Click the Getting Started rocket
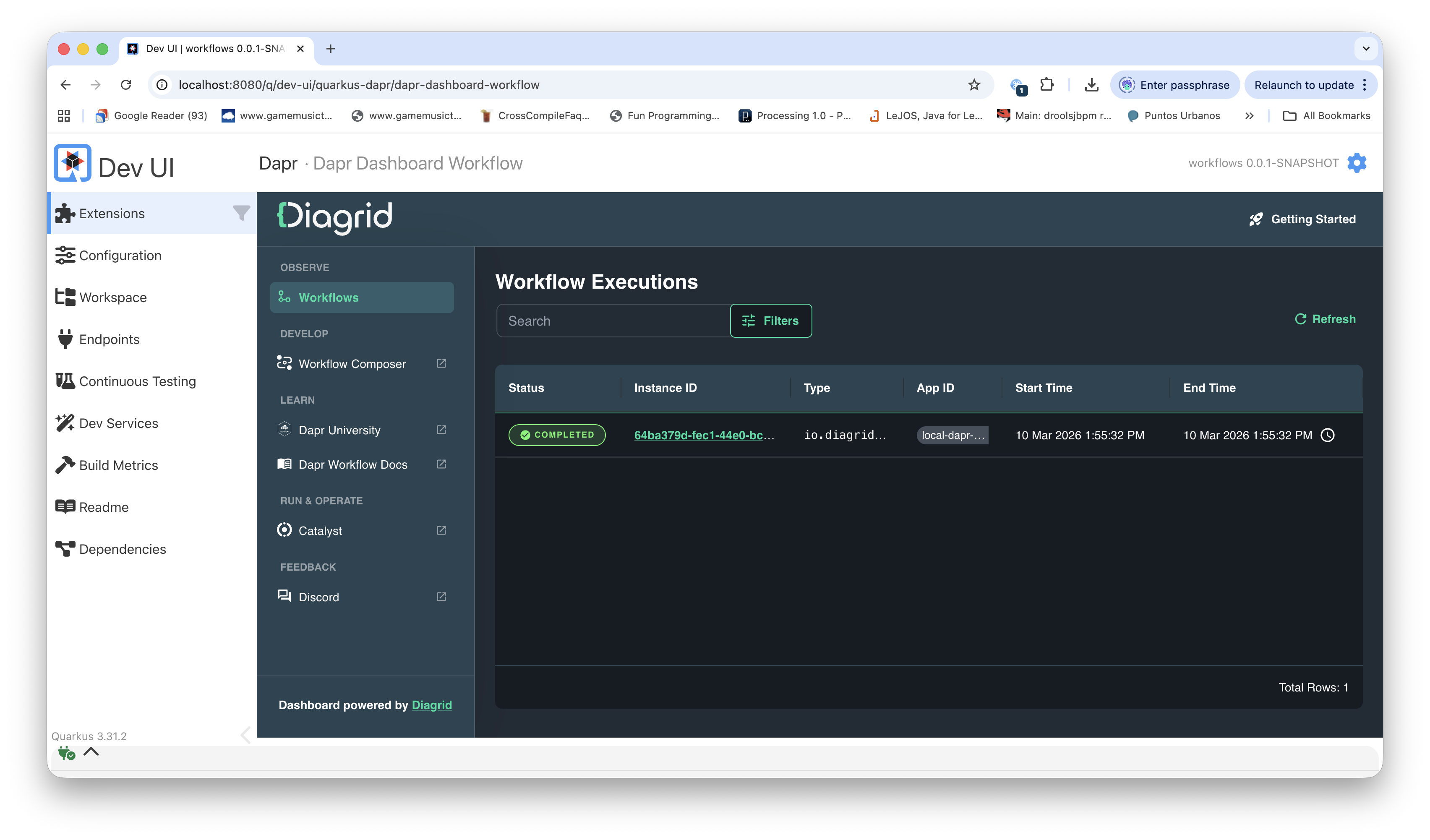1430x840 pixels. tap(1256, 219)
